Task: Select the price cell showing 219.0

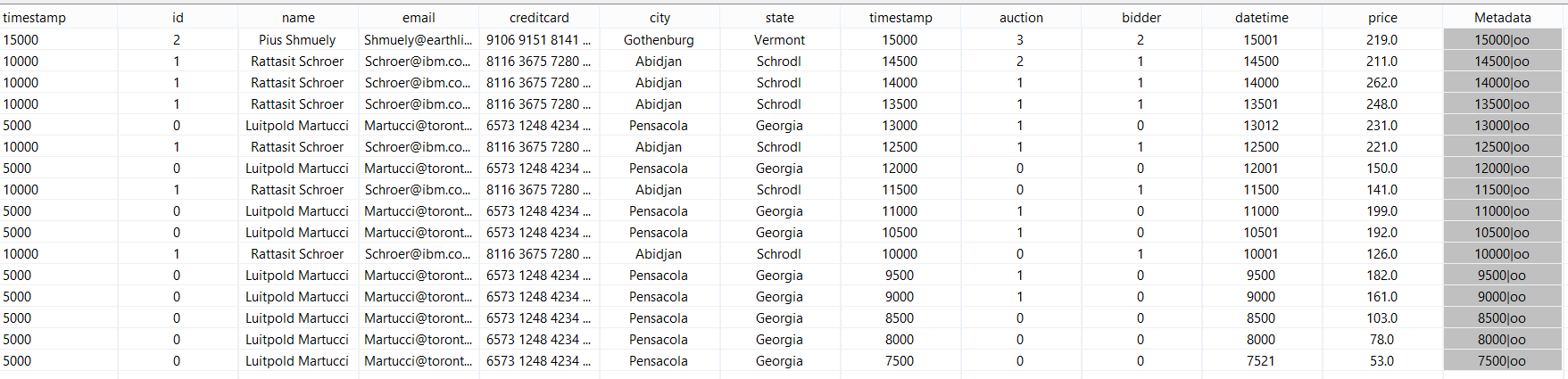Action: click(x=1381, y=40)
